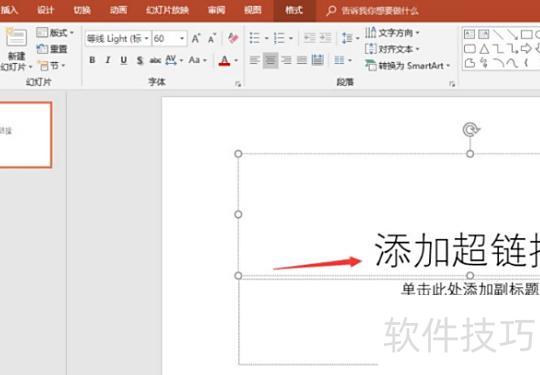This screenshot has width=540, height=375.
Task: Toggle bold formatting
Action: tap(92, 60)
